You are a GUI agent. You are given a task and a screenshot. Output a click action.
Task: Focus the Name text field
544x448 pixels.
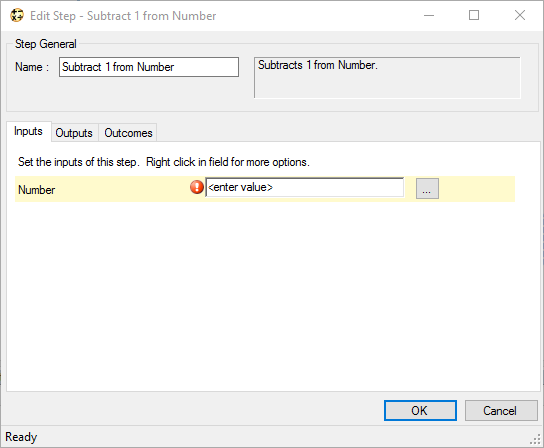149,67
